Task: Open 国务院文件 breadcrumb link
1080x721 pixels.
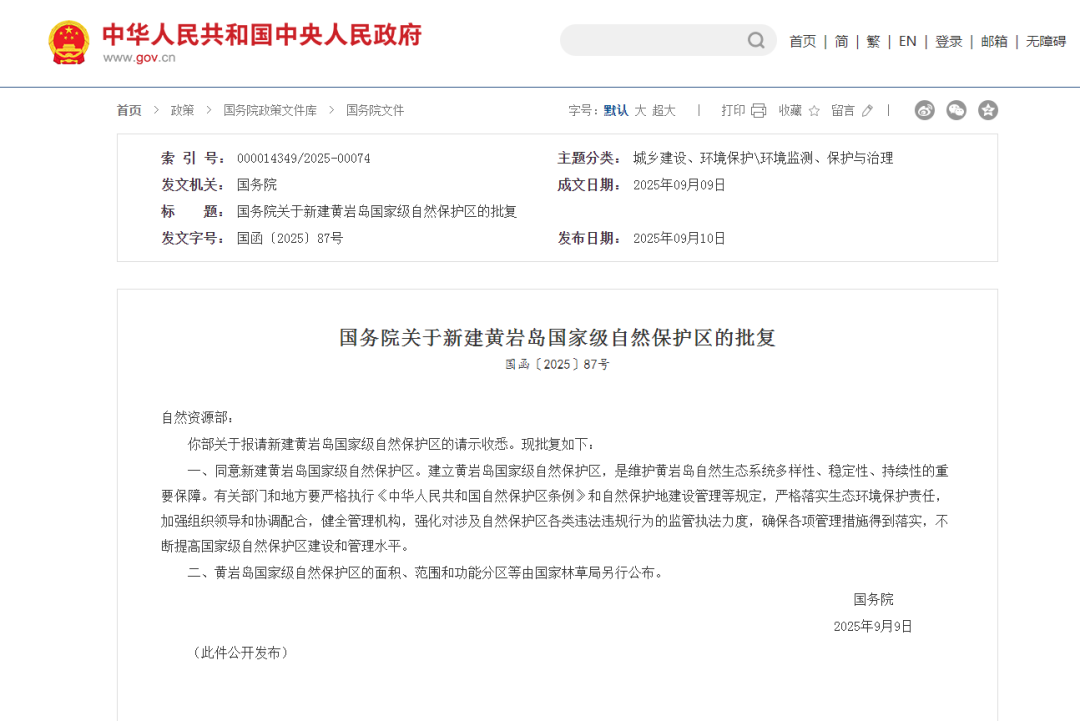Action: click(x=375, y=110)
